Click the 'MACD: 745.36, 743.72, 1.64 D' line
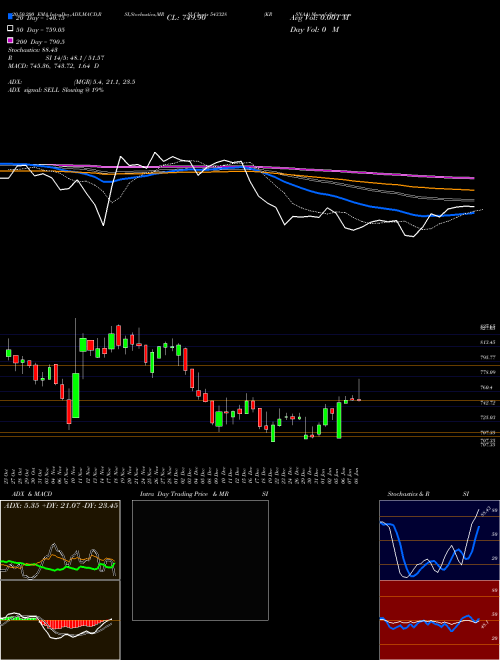This screenshot has height=660, width=500. pyautogui.click(x=54, y=66)
